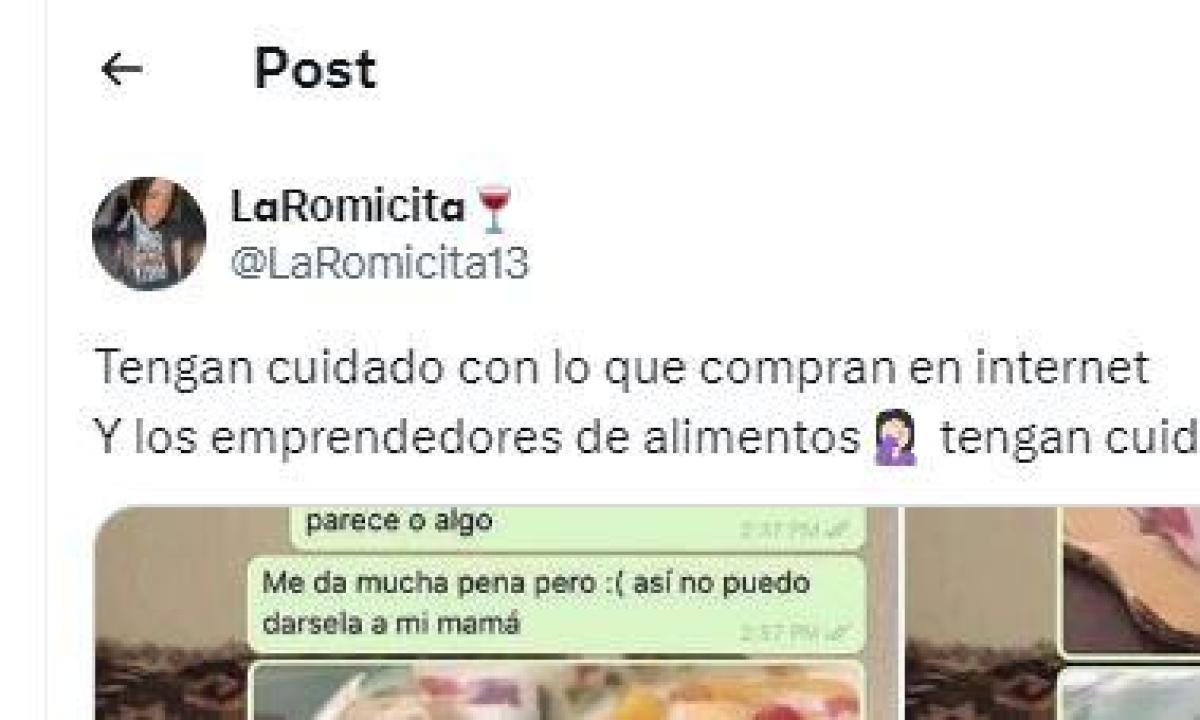Click the 'Me da mucha pena pero' message
This screenshot has height=720, width=1200.
click(556, 605)
